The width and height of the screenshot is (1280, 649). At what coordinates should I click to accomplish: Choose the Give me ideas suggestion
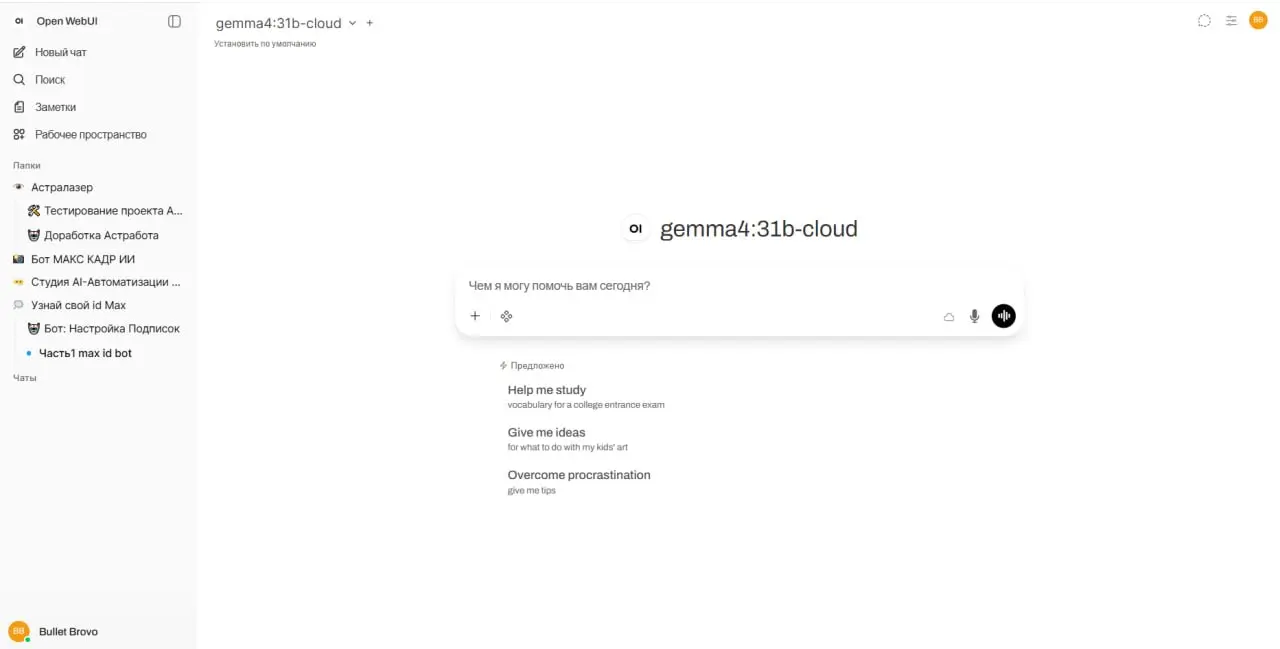point(568,439)
